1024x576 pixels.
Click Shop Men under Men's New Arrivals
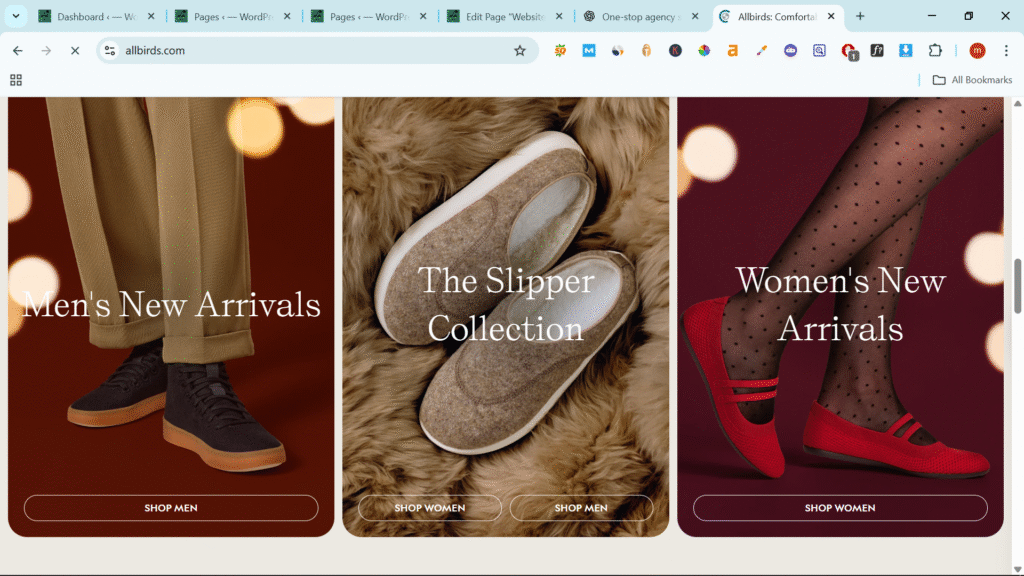tap(171, 508)
